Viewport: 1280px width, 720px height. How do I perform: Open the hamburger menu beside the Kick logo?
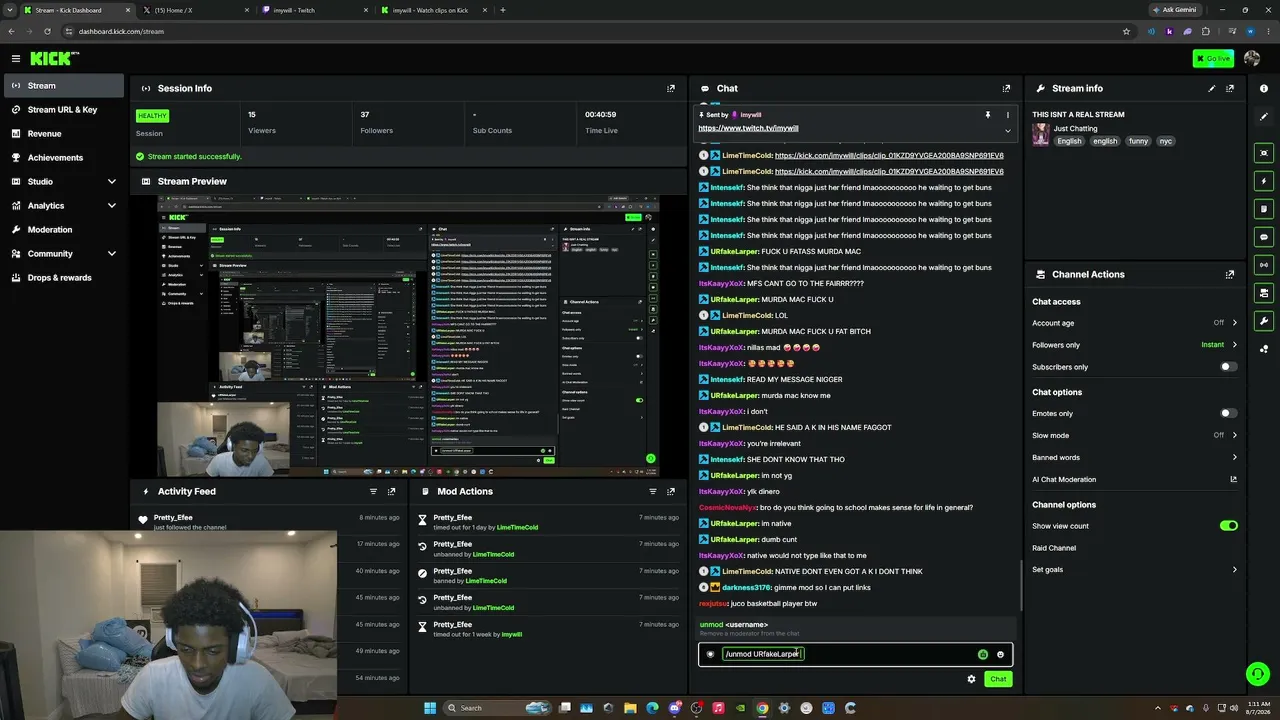[x=16, y=59]
